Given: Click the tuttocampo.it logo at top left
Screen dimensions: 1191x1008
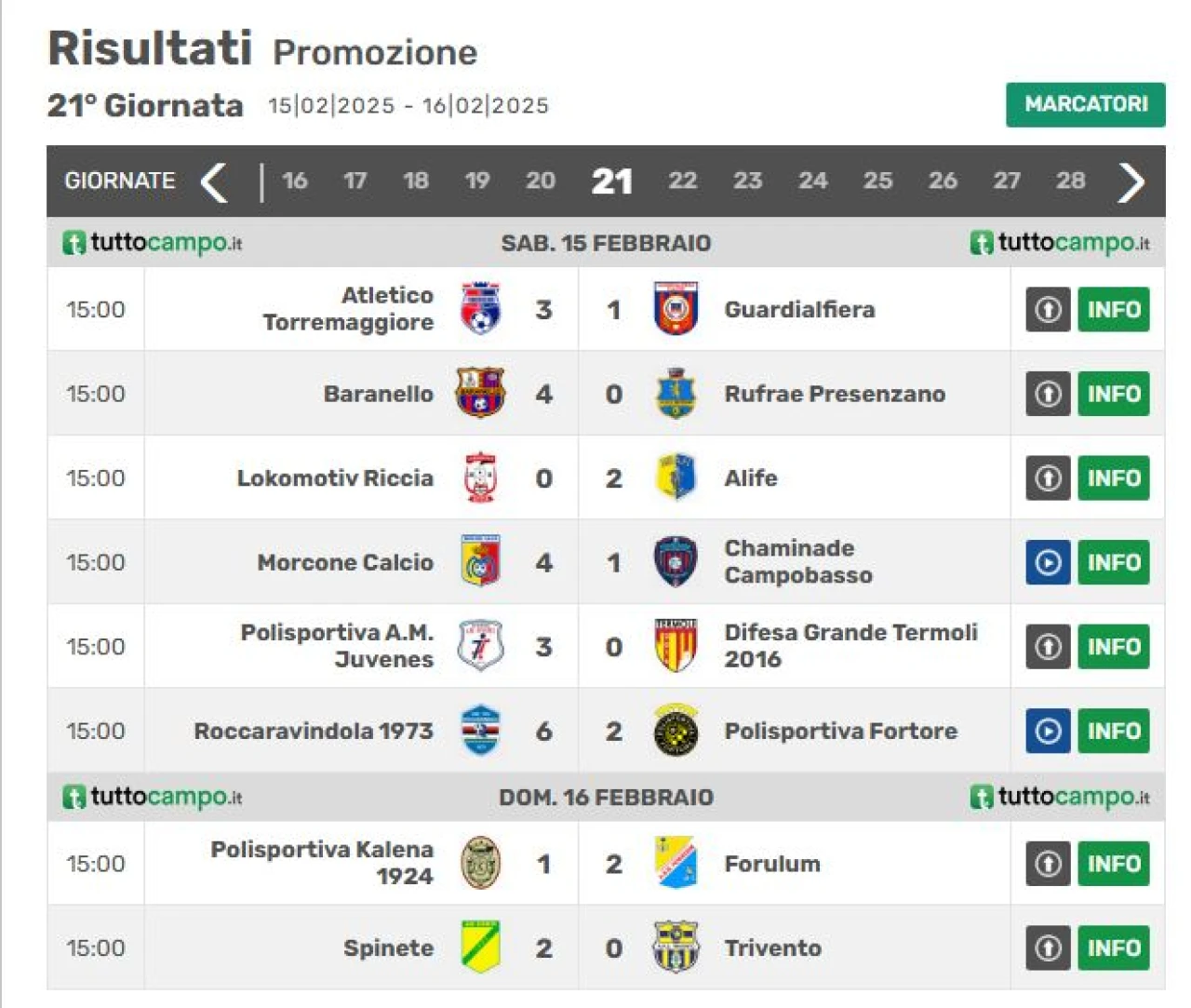Looking at the screenshot, I should [152, 243].
